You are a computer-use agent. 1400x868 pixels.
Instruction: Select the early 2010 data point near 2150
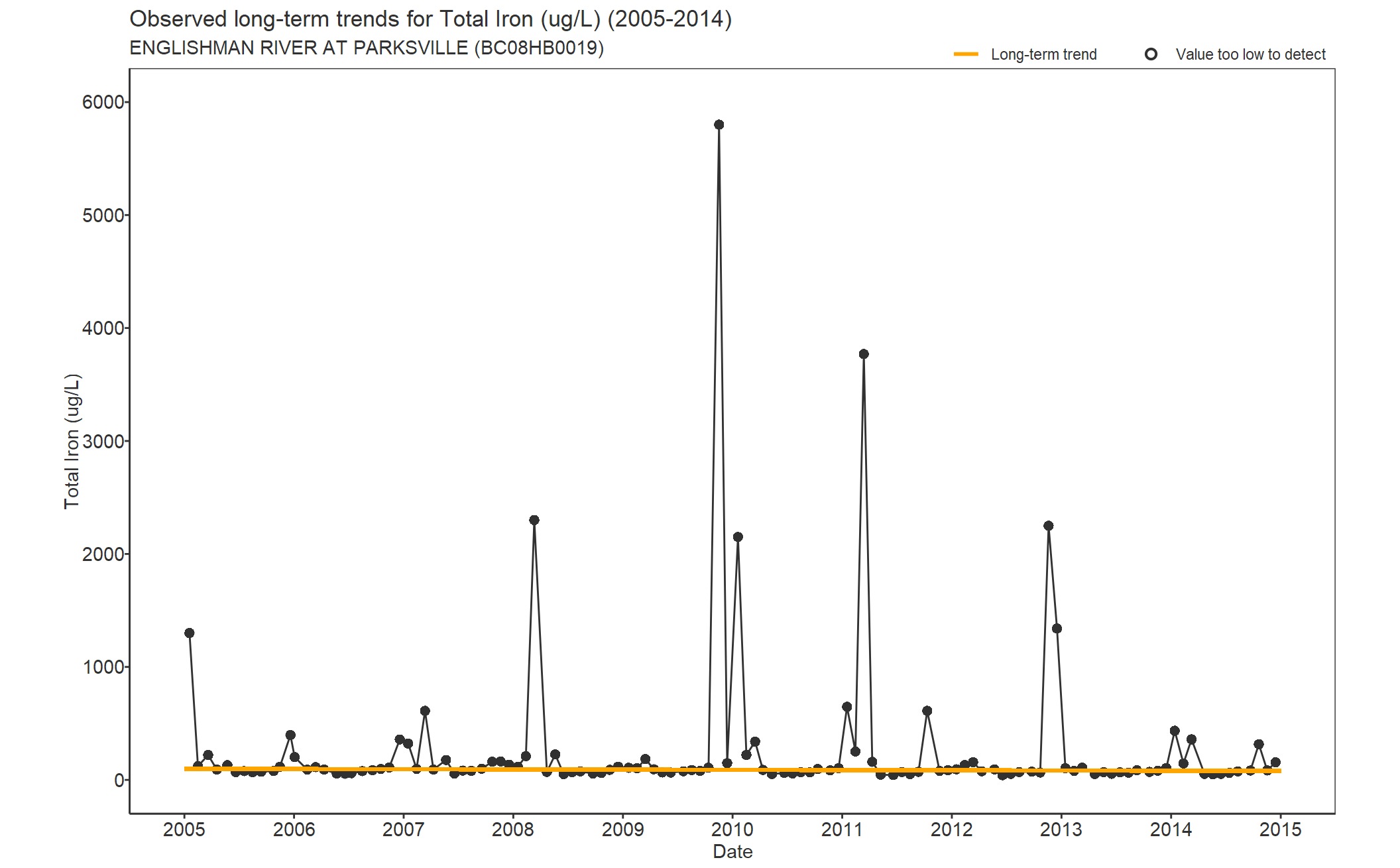(x=738, y=537)
